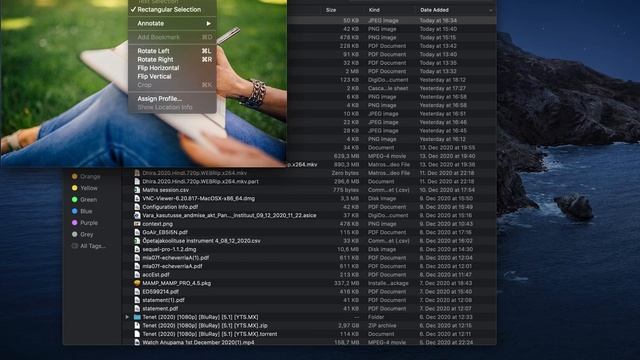Click the '629,3 MB' size cell
640x360 pixels.
pos(346,156)
